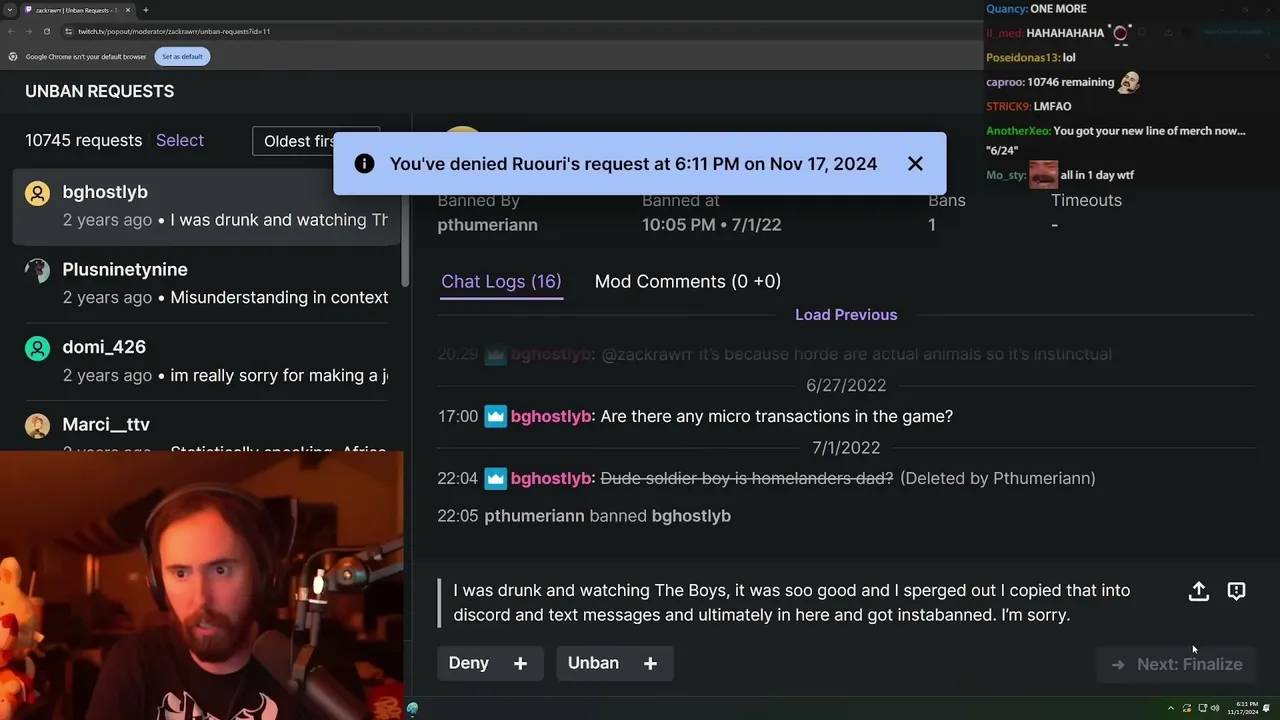1280x720 pixels.
Task: Open the share/export icon beside the request message
Action: [1198, 591]
